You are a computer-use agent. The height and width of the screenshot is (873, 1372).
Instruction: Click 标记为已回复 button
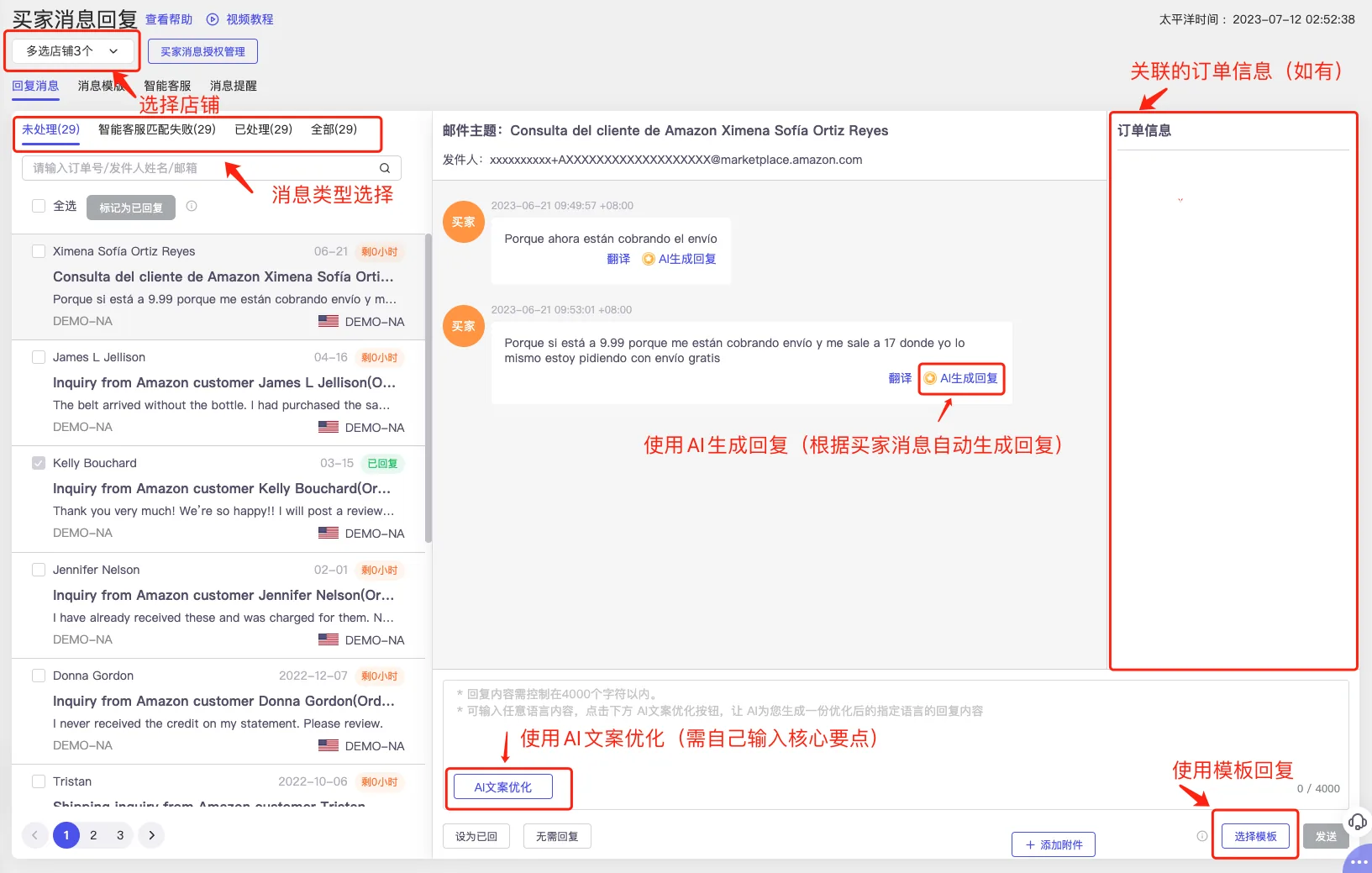[131, 208]
